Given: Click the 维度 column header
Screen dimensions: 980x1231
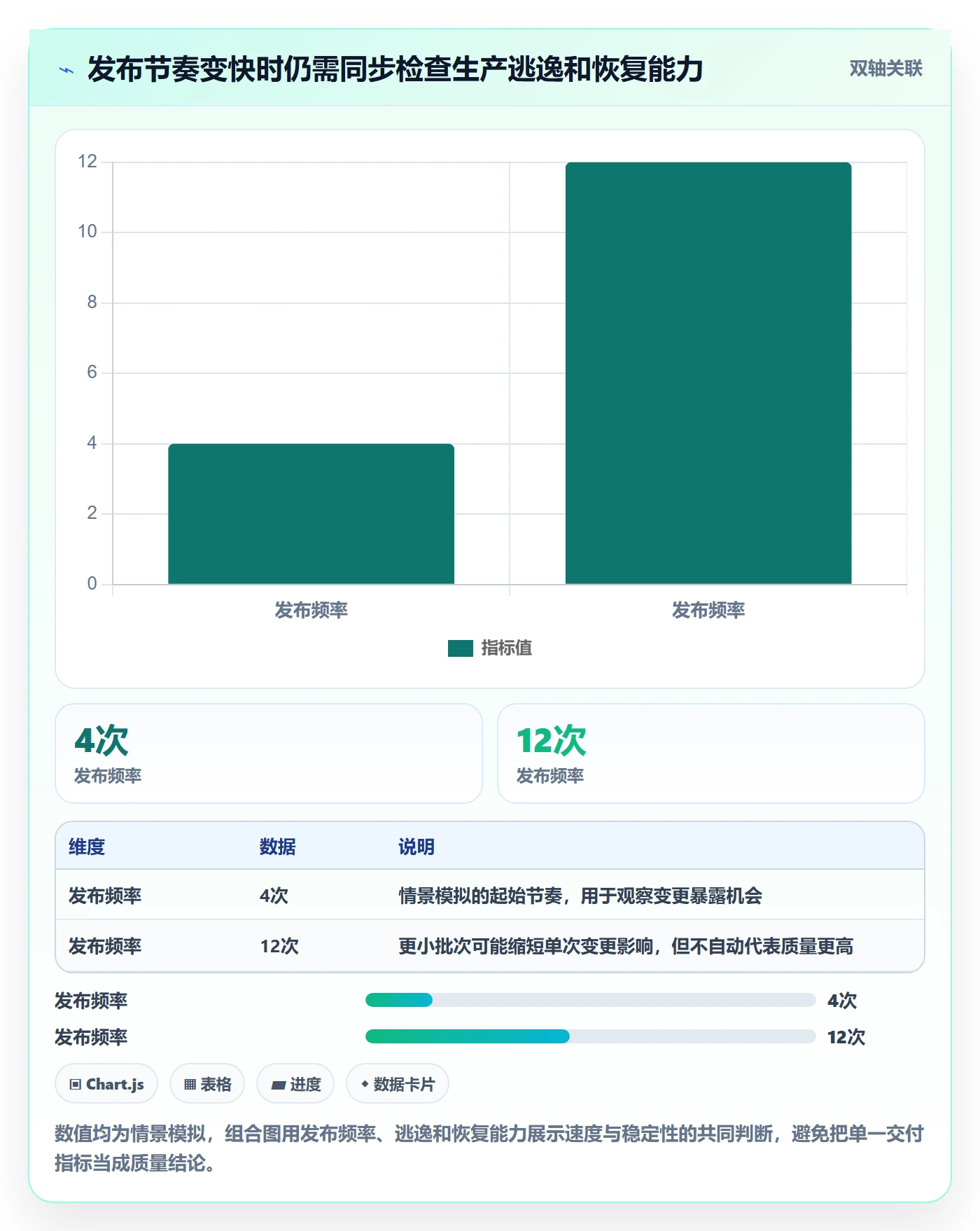Looking at the screenshot, I should click(87, 847).
